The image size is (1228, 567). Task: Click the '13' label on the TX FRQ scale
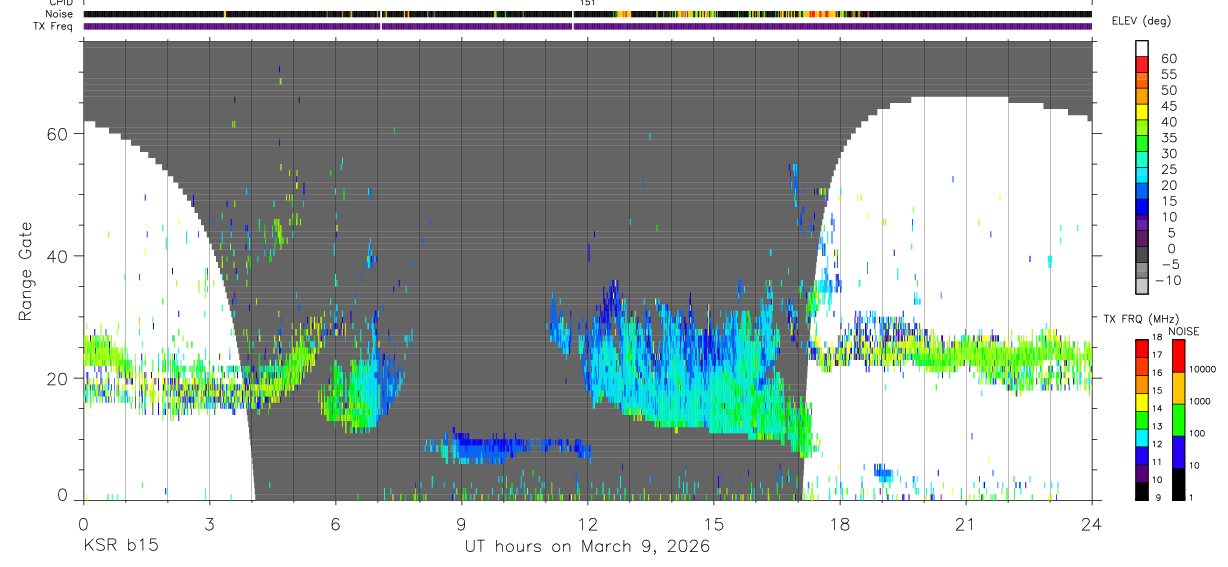tap(1157, 426)
